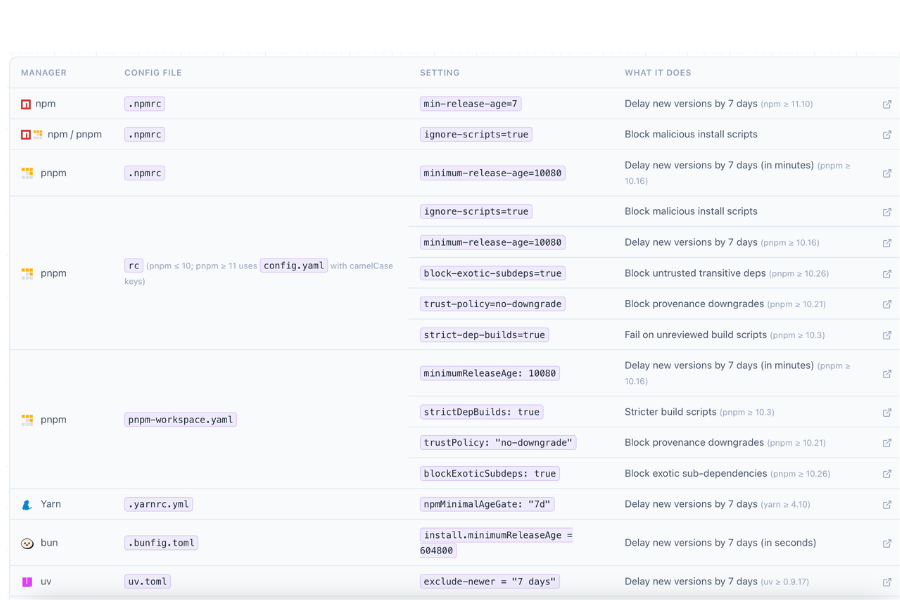This screenshot has width=900, height=600.
Task: Click the MANAGER column header
Action: click(x=44, y=73)
